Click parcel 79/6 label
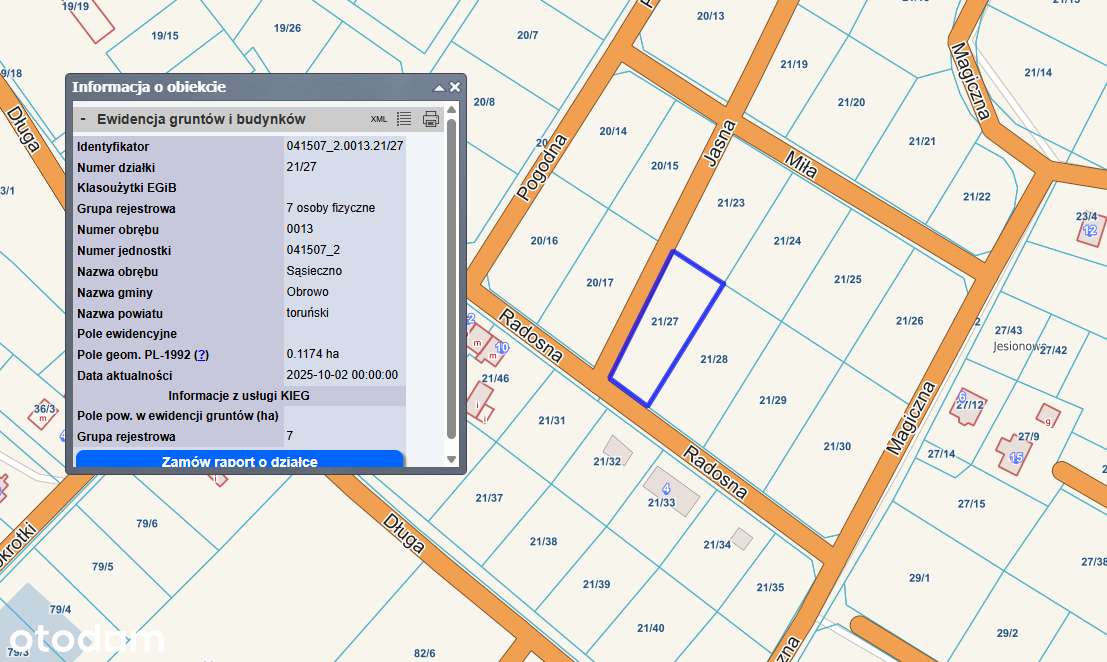 [147, 523]
